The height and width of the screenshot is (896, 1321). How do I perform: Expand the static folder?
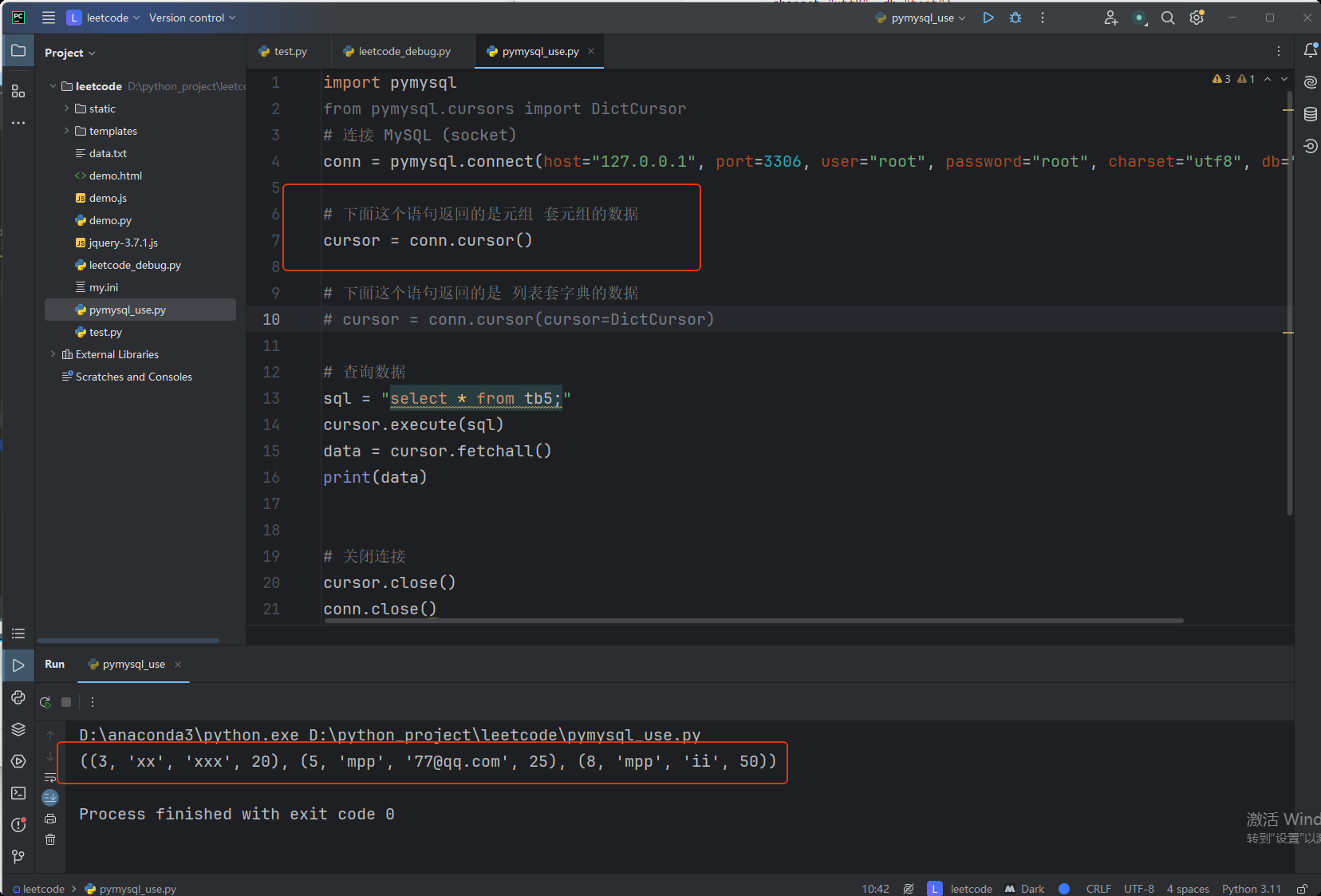pyautogui.click(x=66, y=109)
